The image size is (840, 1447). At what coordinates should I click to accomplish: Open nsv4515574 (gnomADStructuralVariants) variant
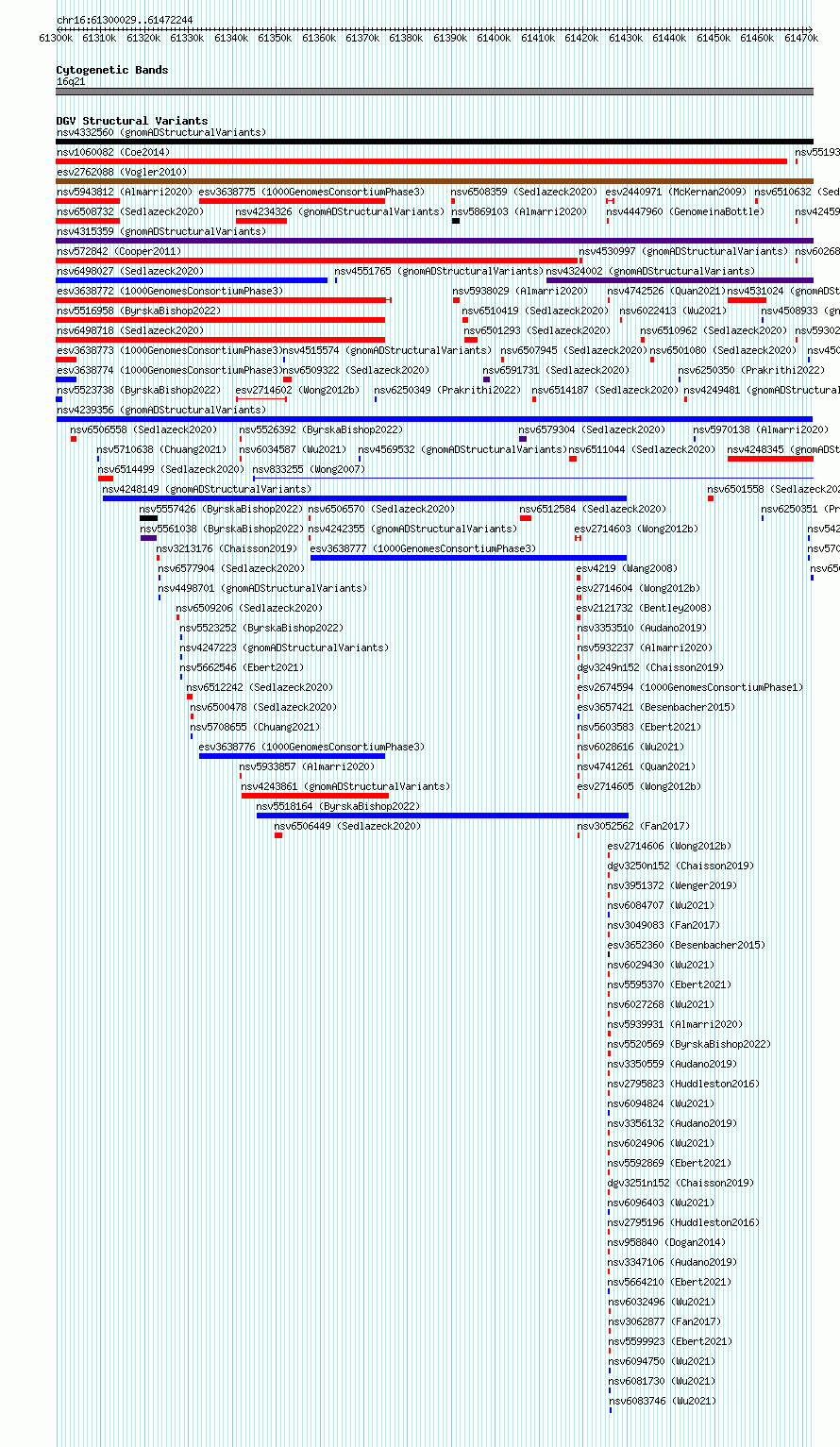tap(387, 350)
